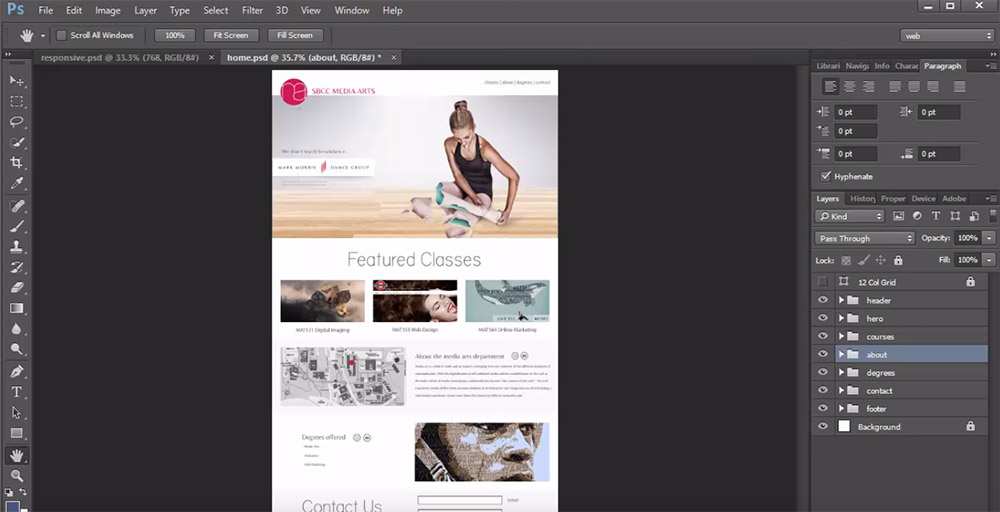Hide the hero layer group
The width and height of the screenshot is (1000, 512).
pos(823,318)
